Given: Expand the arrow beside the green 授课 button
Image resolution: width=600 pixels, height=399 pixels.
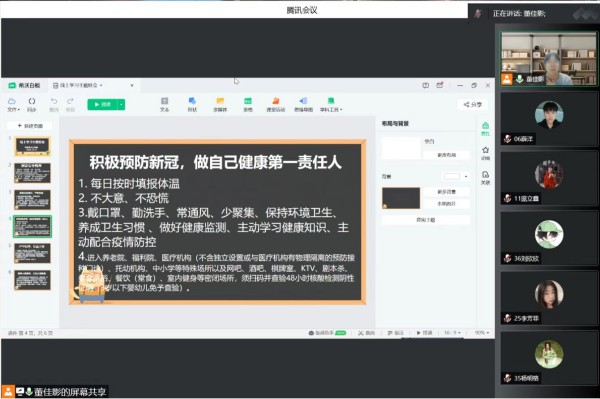Looking at the screenshot, I should coord(121,104).
